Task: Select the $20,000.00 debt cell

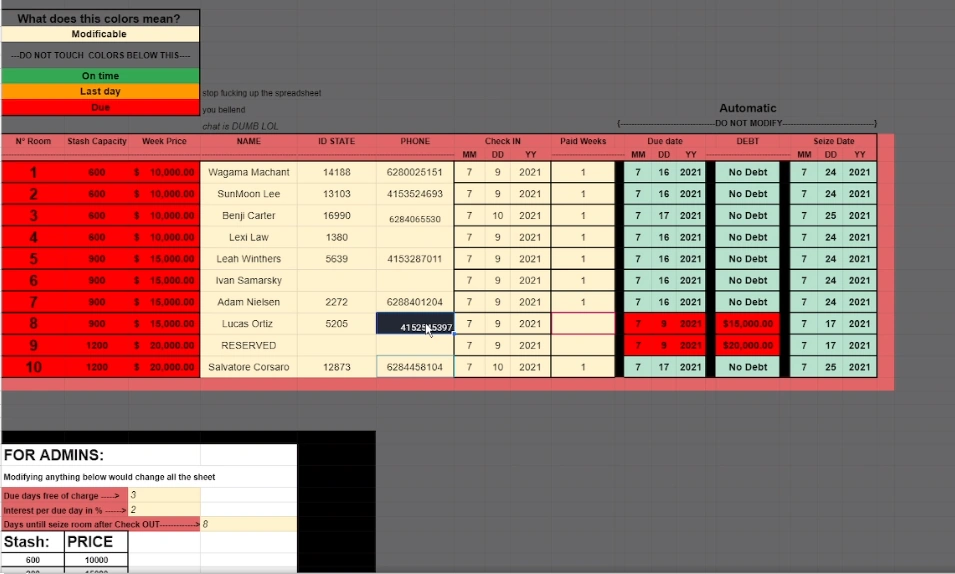Action: (x=747, y=345)
